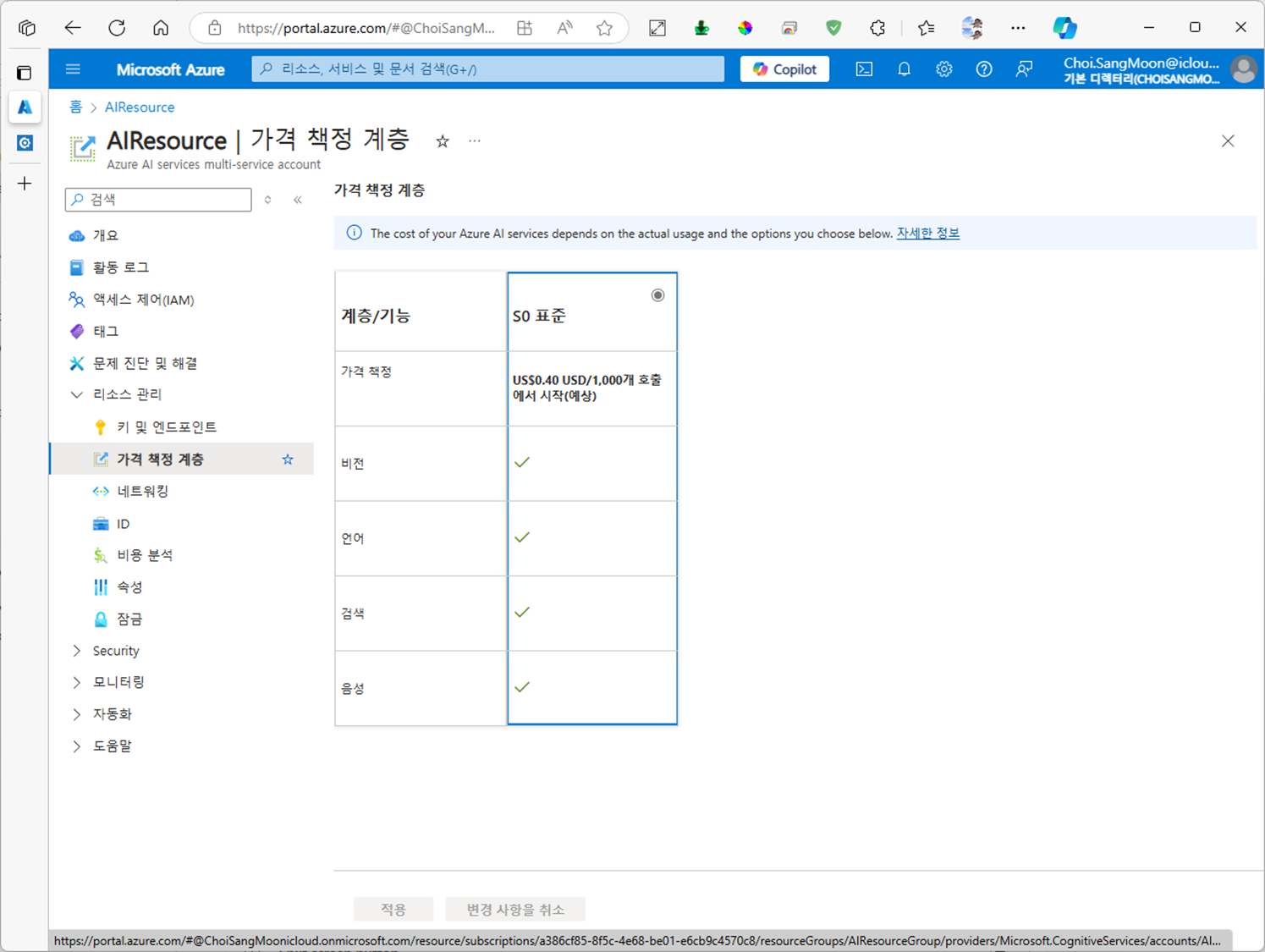Open the 자세한 정보 link
Image resolution: width=1265 pixels, height=952 pixels.
point(928,234)
